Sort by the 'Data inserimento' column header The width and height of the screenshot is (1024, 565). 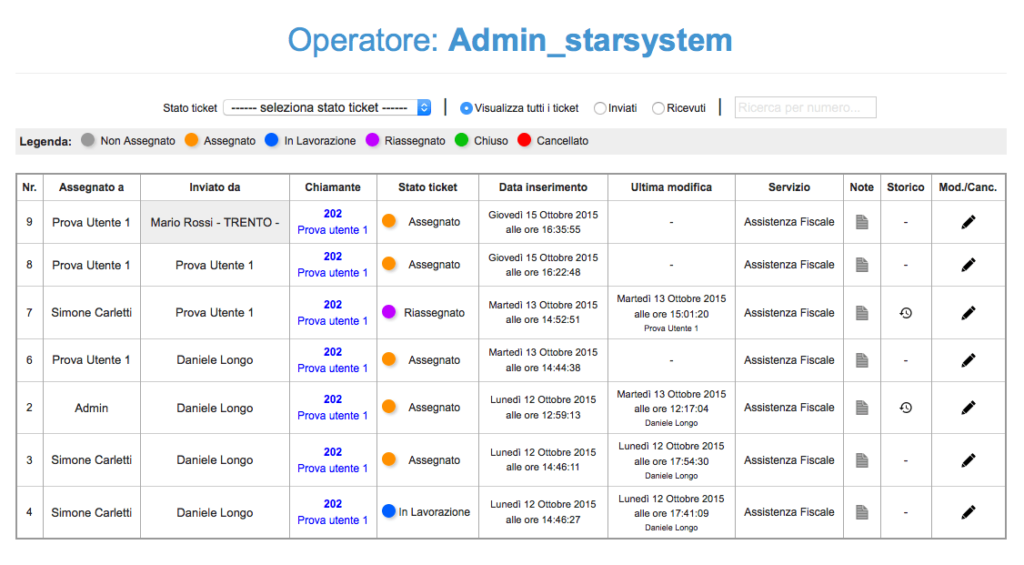point(544,187)
